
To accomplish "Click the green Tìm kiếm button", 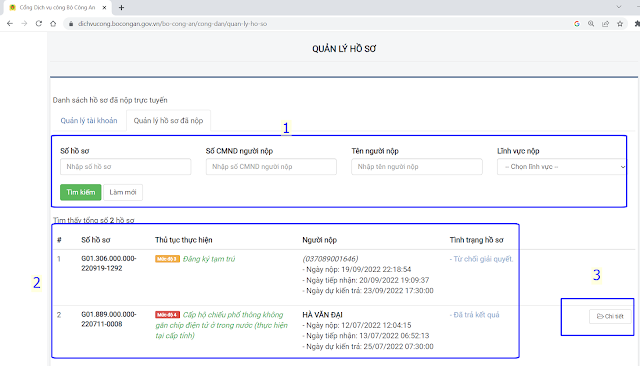I will tap(80, 192).
